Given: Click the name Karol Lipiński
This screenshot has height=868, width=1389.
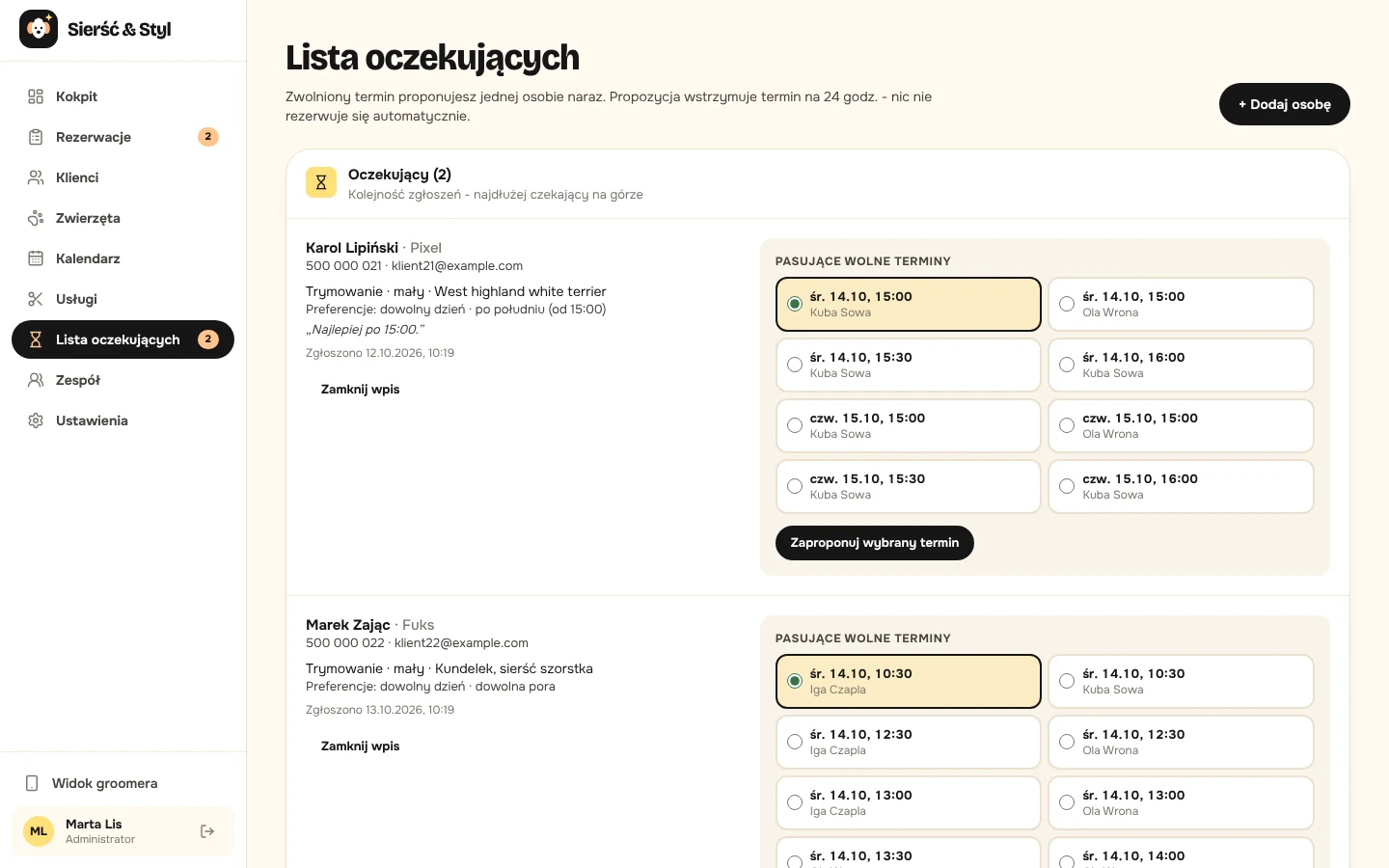Looking at the screenshot, I should point(352,248).
